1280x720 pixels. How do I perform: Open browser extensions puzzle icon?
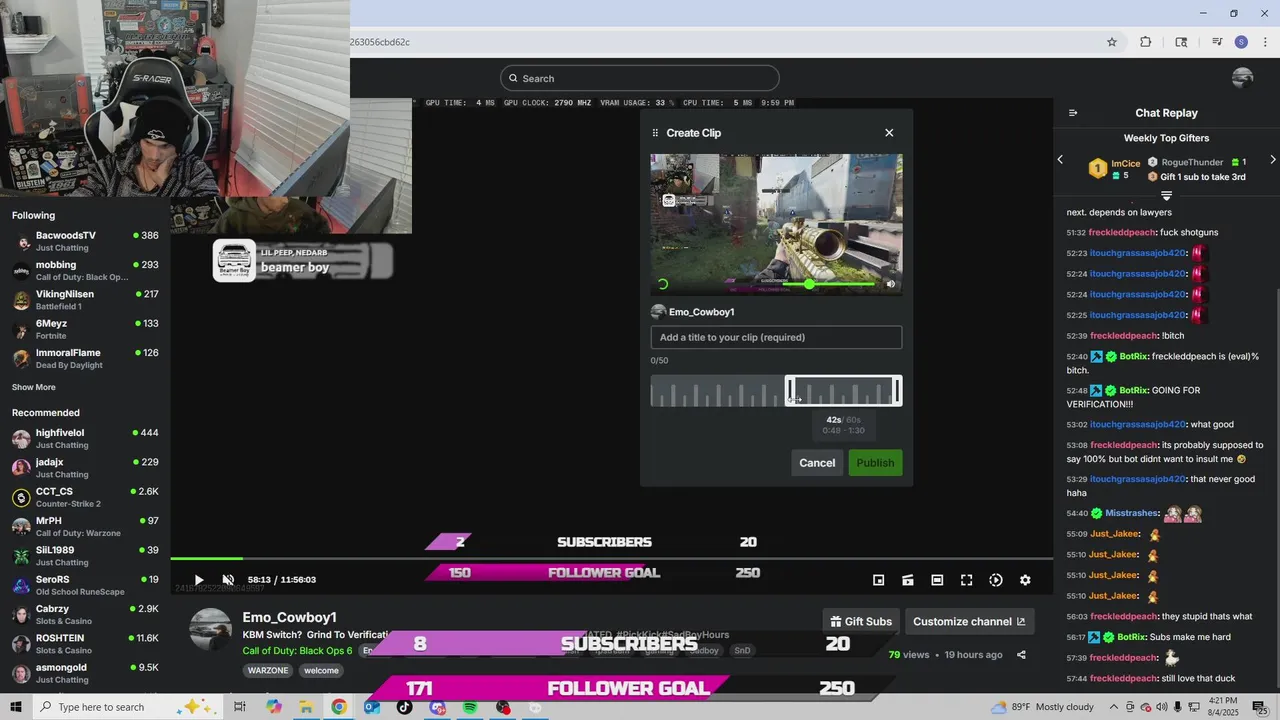pos(1146,42)
